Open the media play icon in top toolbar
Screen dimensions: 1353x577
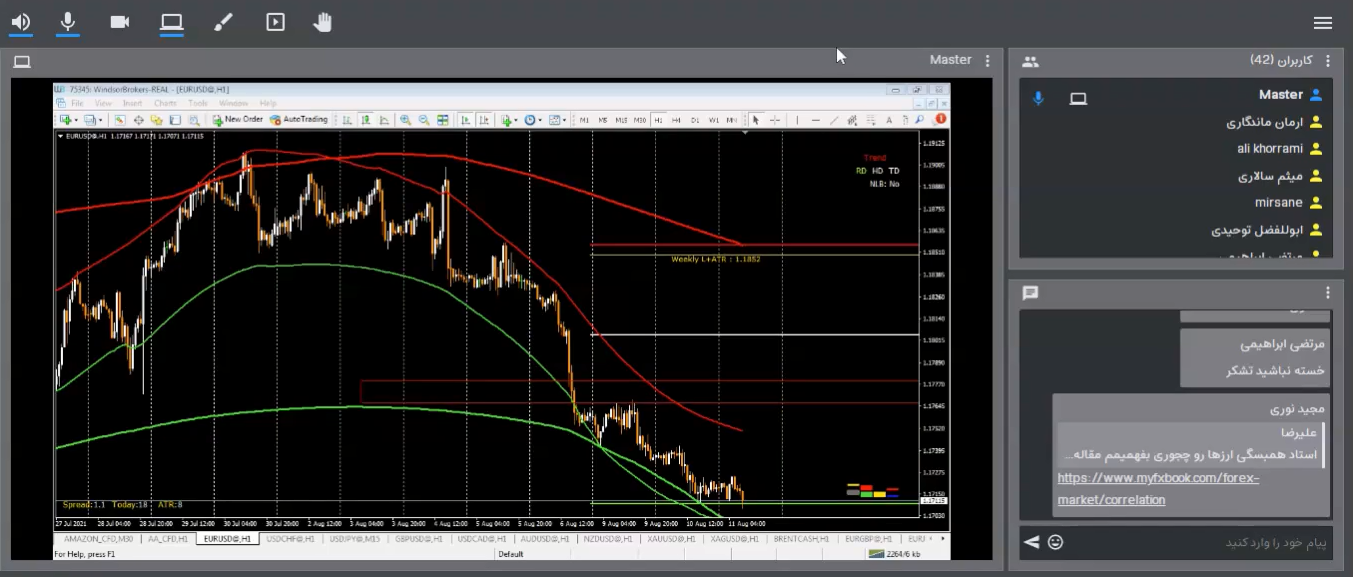pyautogui.click(x=275, y=22)
